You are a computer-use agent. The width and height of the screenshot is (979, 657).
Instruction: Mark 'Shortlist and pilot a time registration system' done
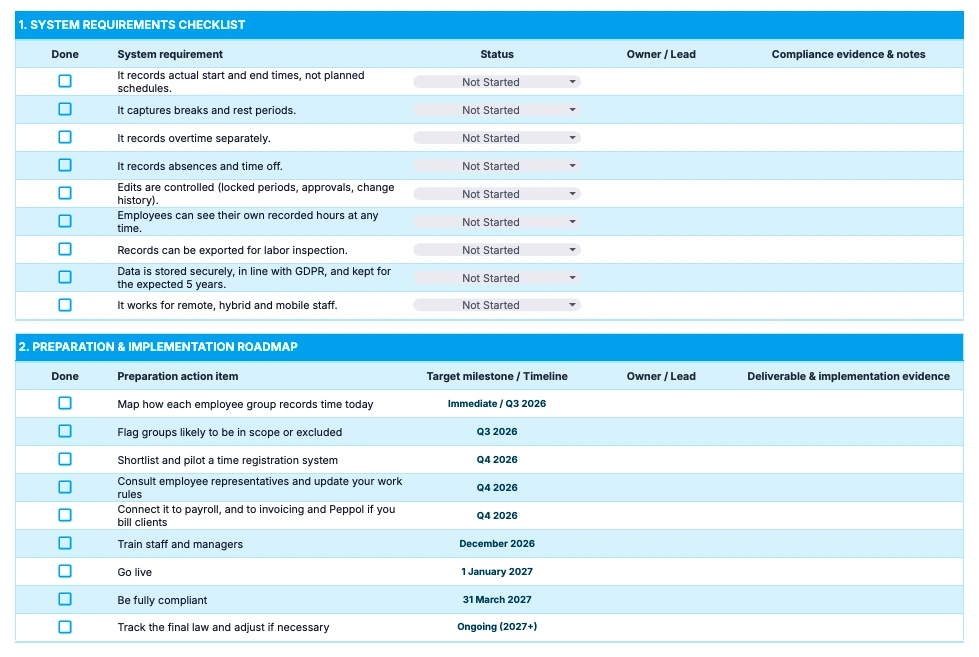(x=65, y=460)
